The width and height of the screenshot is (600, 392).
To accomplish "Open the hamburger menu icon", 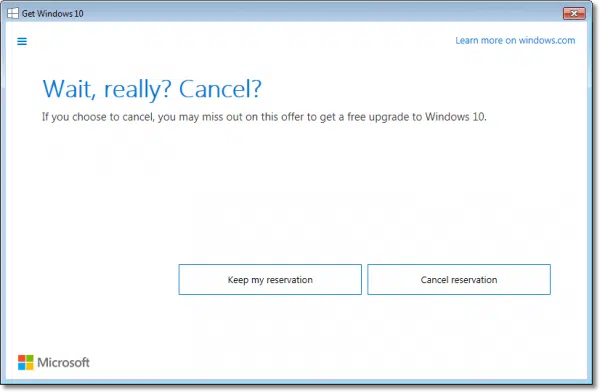I will [x=22, y=41].
